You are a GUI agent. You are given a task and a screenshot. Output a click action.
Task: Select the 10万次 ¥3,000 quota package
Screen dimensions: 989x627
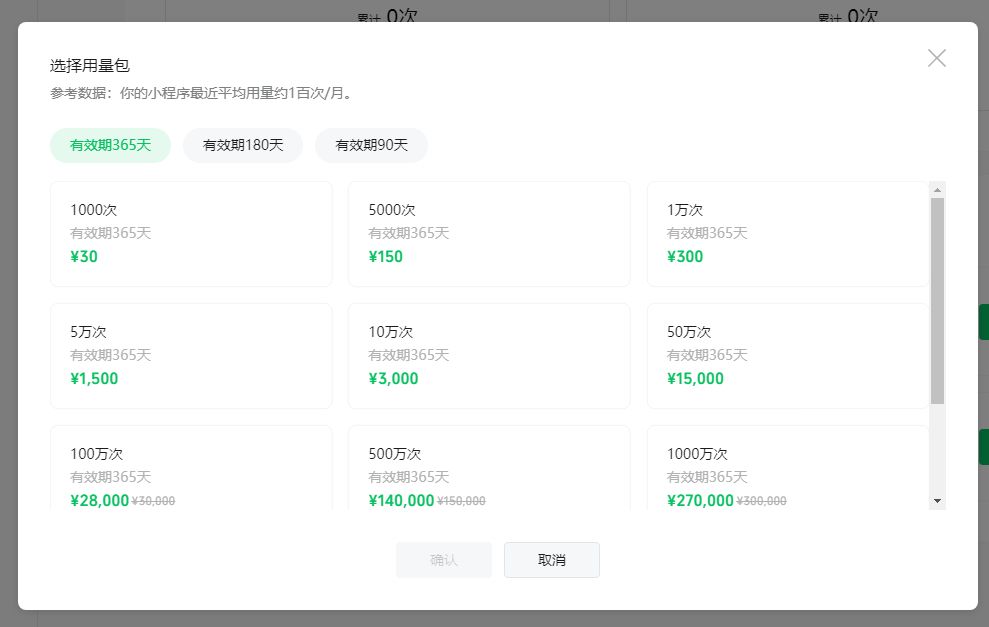pyautogui.click(x=489, y=355)
